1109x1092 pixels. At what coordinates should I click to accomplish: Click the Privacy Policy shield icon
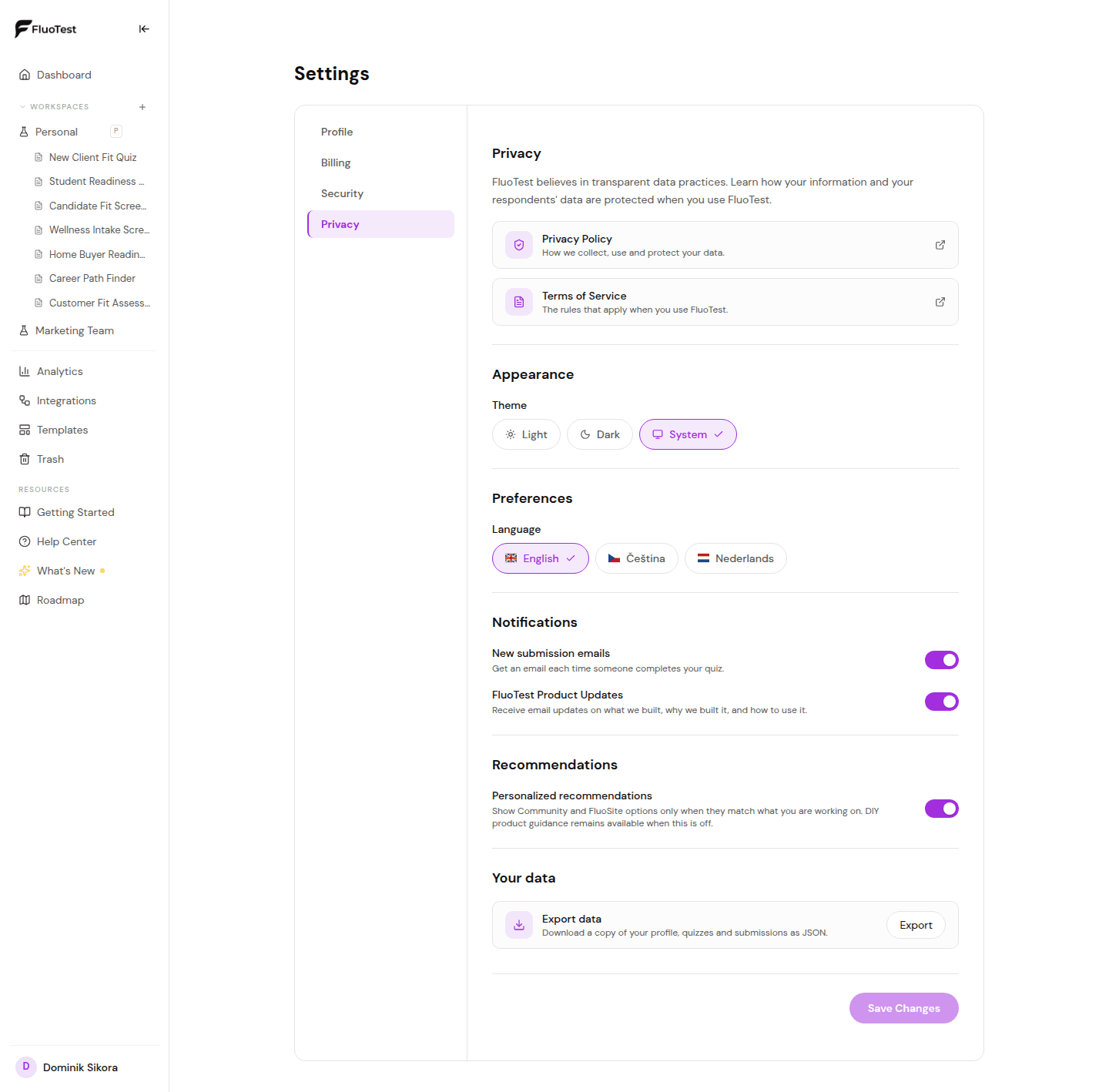519,245
